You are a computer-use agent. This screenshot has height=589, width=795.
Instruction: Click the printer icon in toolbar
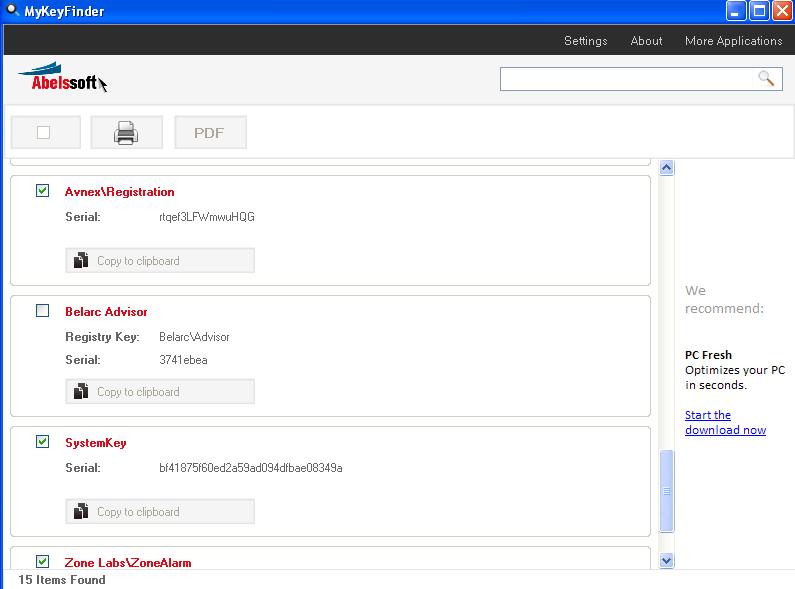126,132
